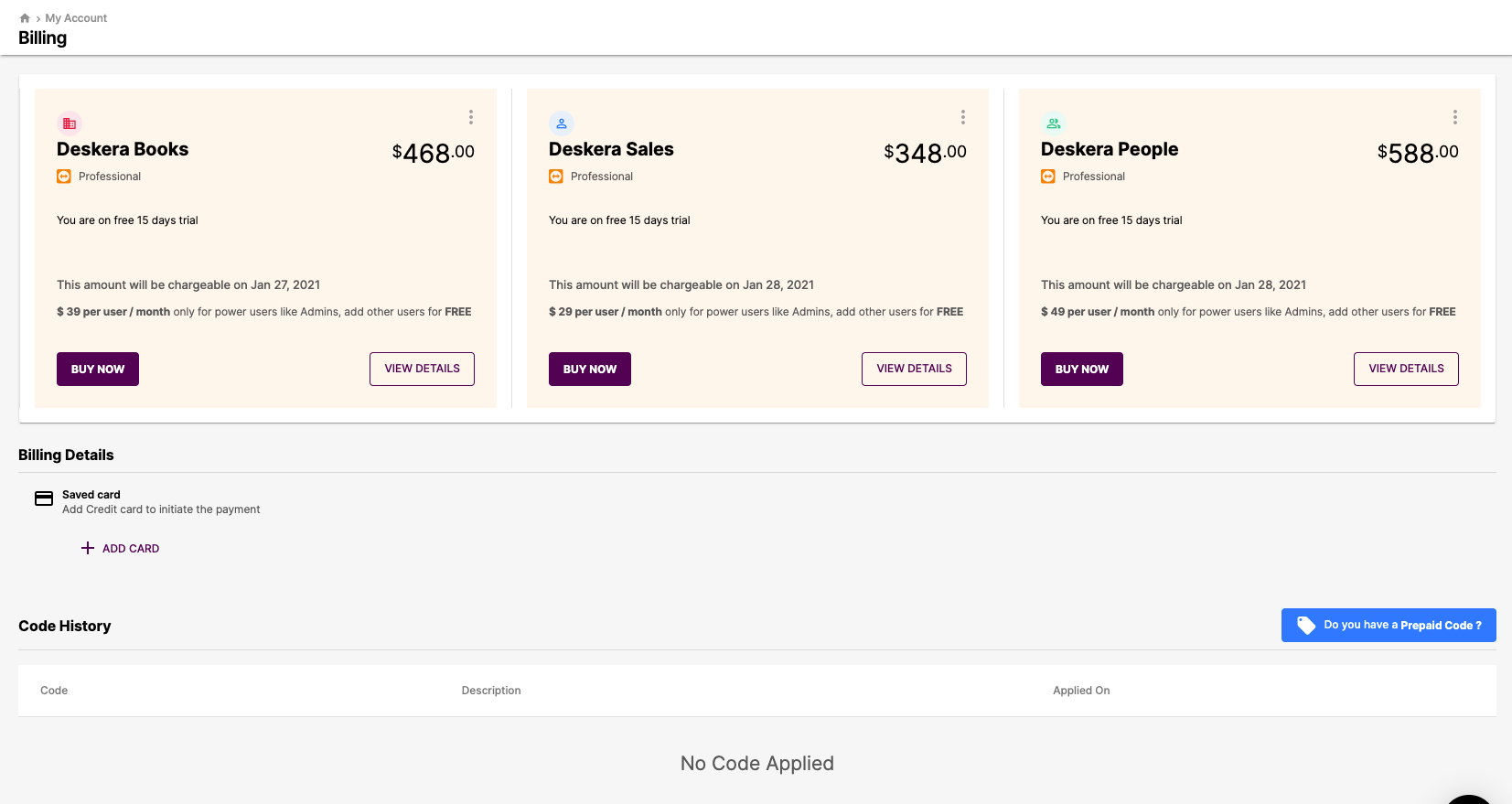Click the Billing page title
The height and width of the screenshot is (804, 1512).
pyautogui.click(x=42, y=38)
